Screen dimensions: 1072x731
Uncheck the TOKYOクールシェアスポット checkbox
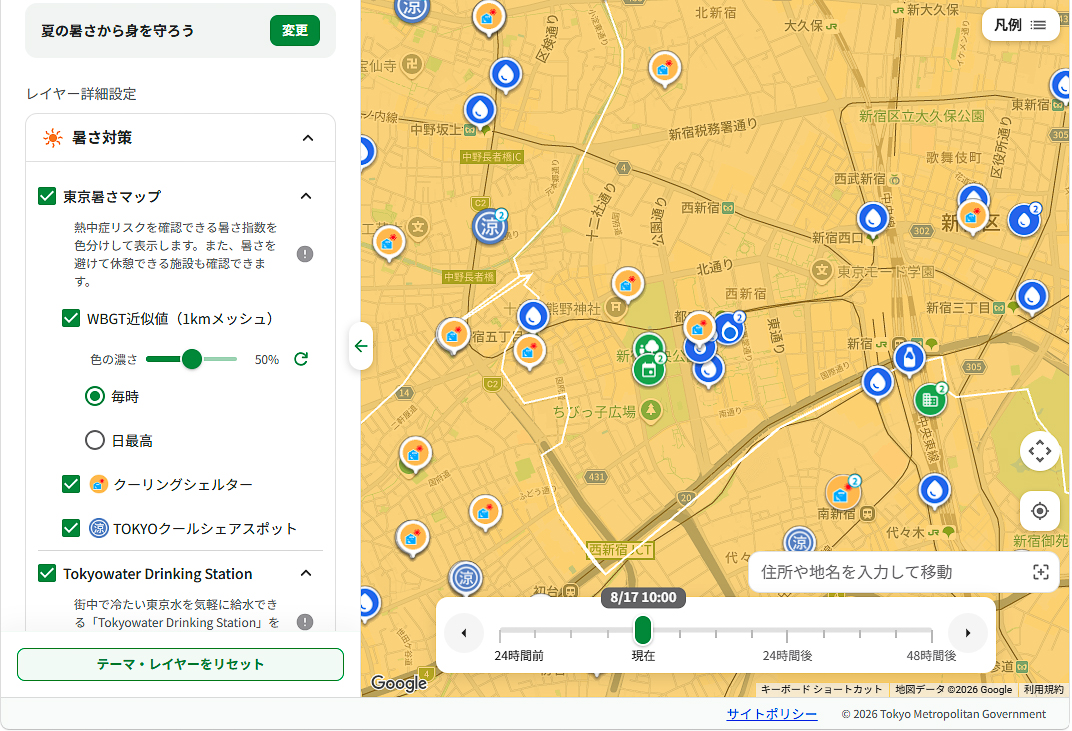71,528
